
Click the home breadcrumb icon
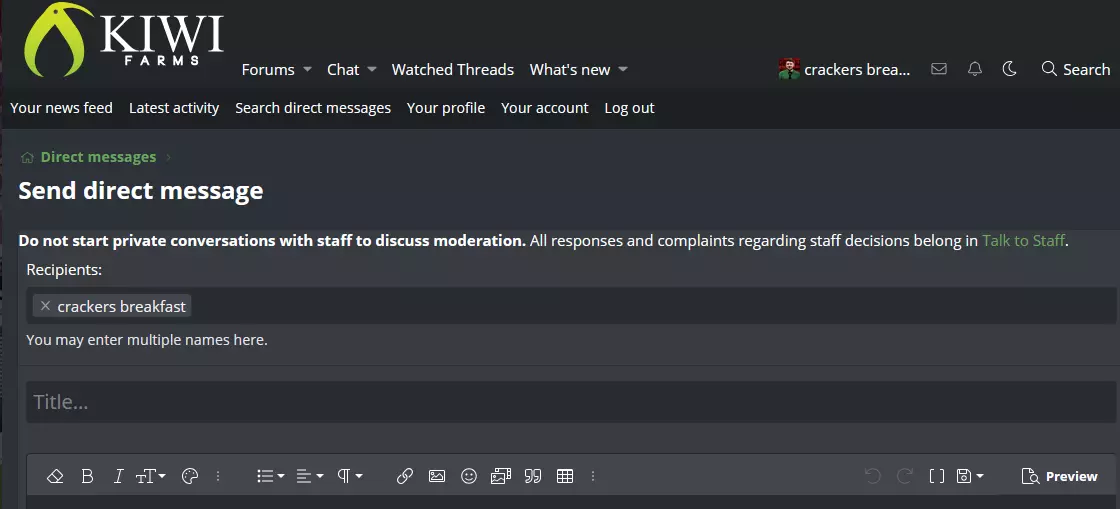[27, 157]
